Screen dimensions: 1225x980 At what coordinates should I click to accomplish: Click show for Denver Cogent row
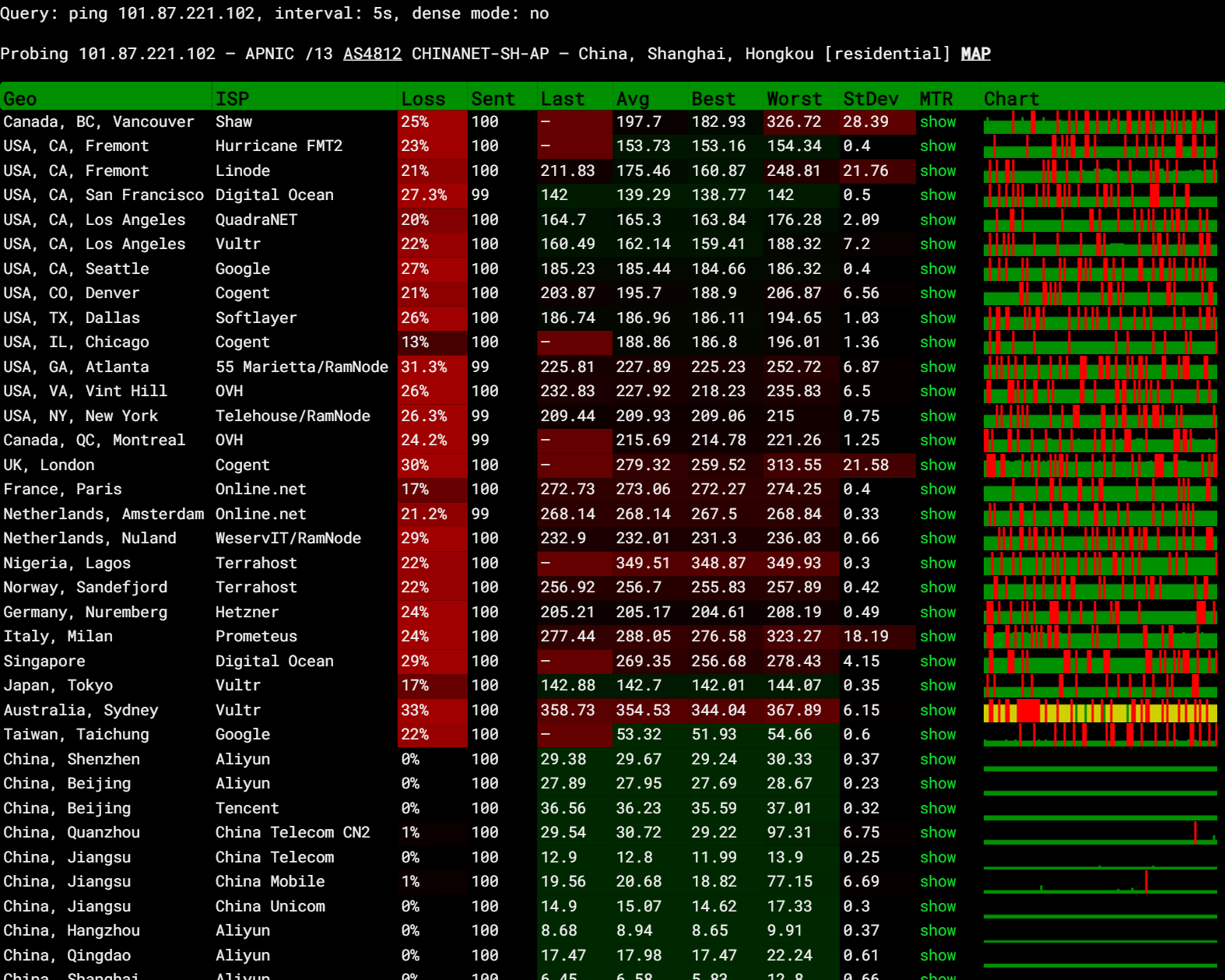click(x=938, y=293)
